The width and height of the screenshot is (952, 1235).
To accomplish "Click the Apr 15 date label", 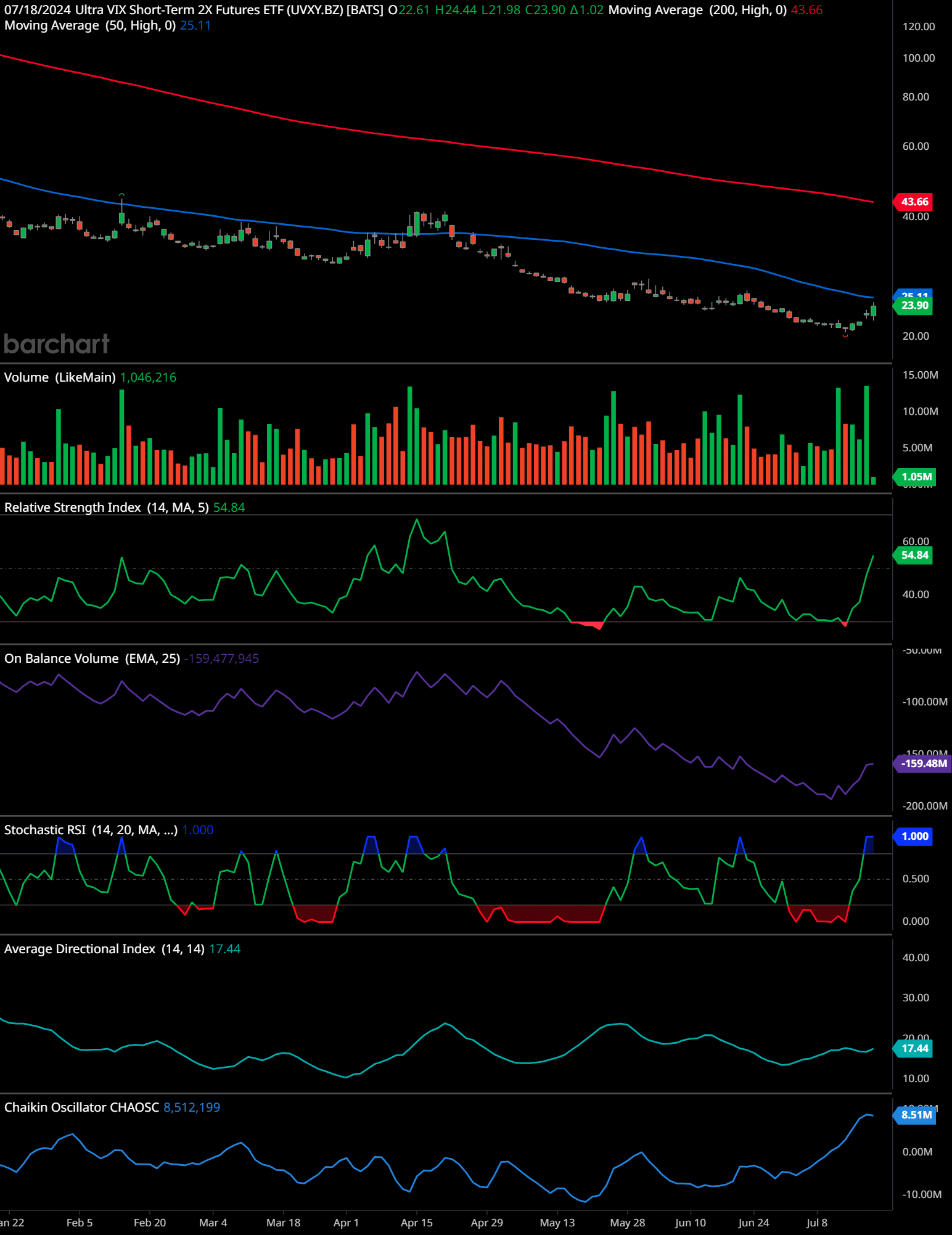I will click(x=417, y=1223).
